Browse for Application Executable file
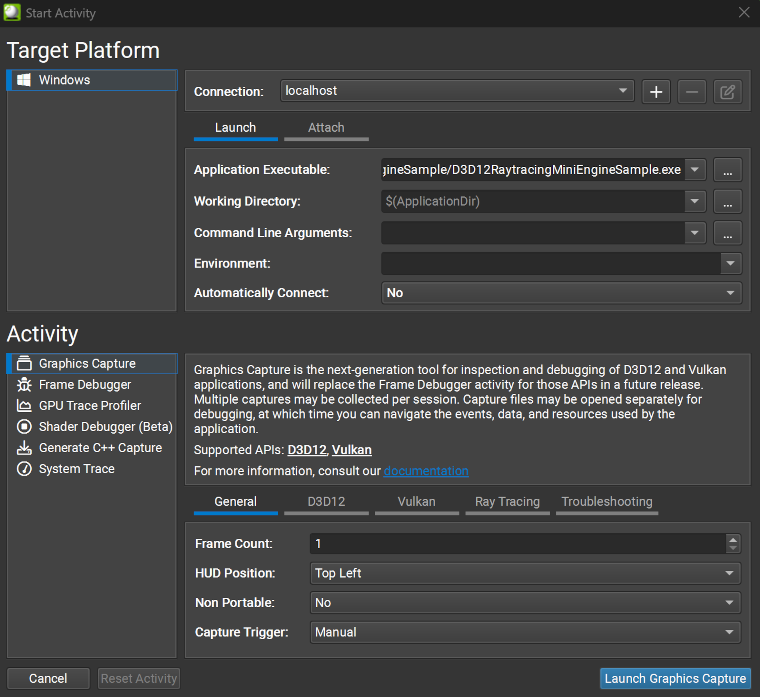760x697 pixels. (727, 170)
